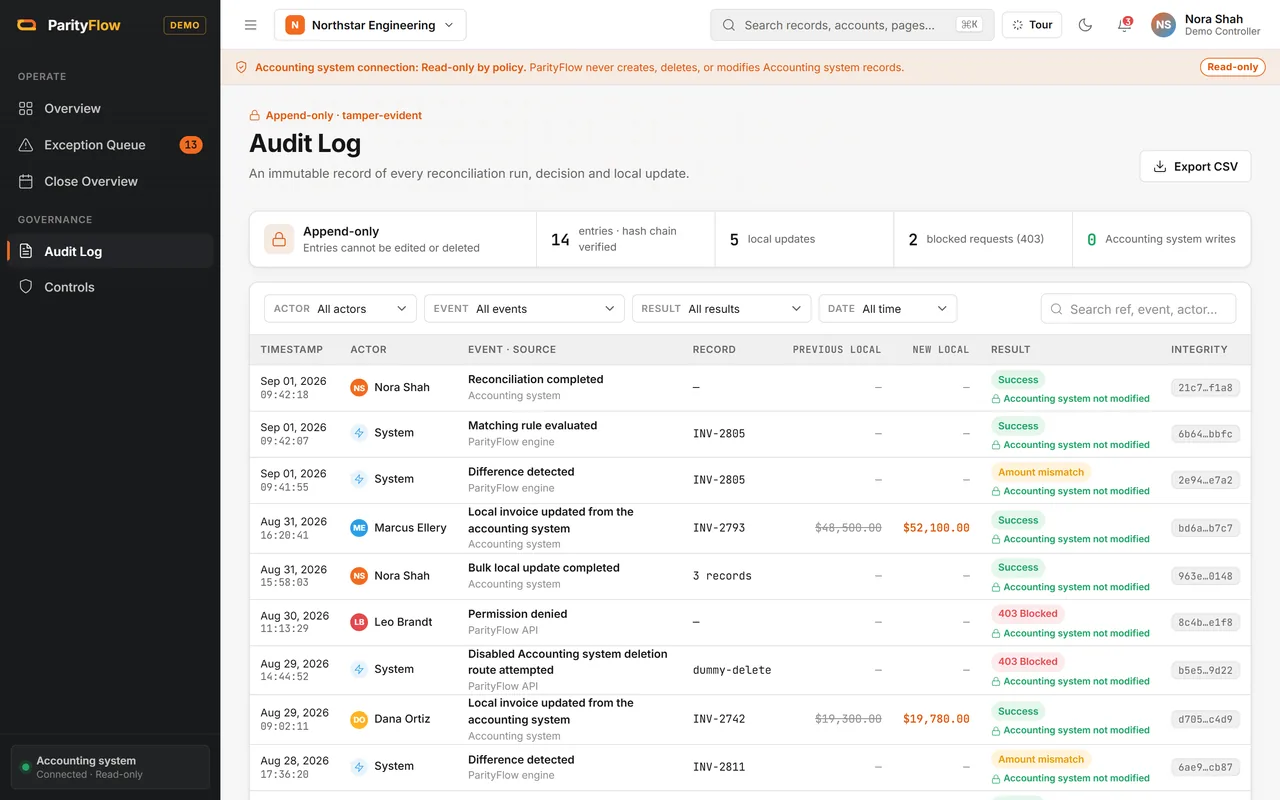
Task: Navigate to Close Overview
Action: pyautogui.click(x=110, y=181)
